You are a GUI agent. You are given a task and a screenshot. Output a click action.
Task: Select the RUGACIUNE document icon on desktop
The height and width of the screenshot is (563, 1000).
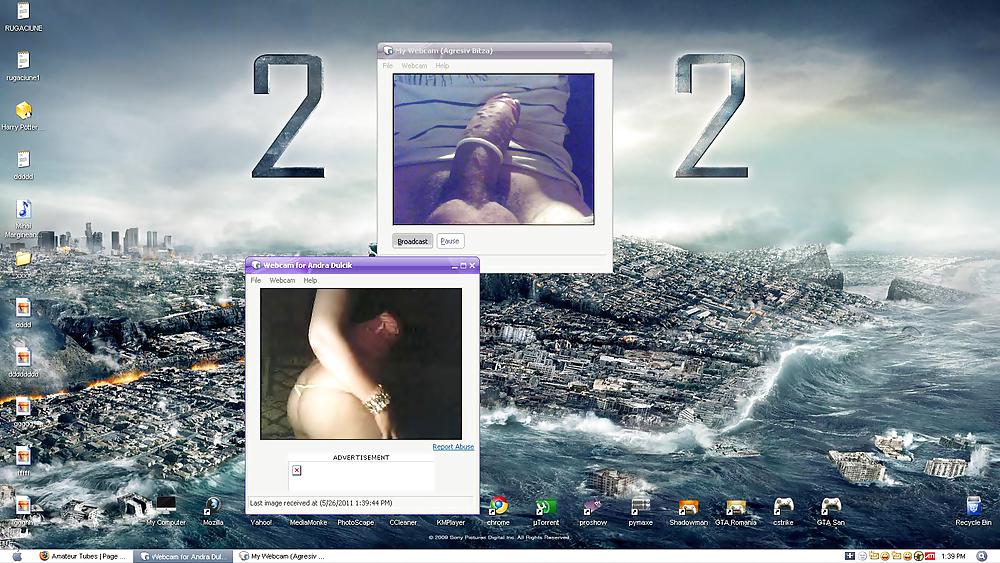click(x=24, y=11)
